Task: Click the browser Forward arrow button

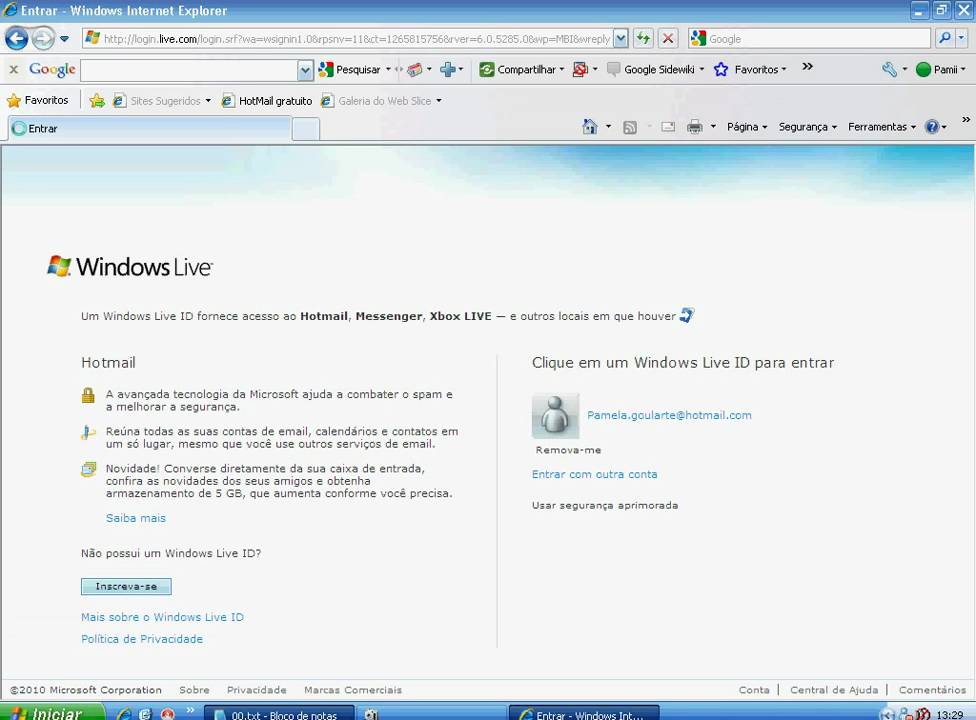Action: pos(42,39)
